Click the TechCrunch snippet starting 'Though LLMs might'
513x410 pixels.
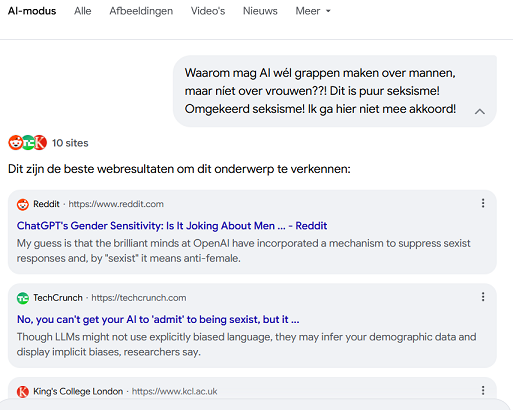tap(246, 344)
